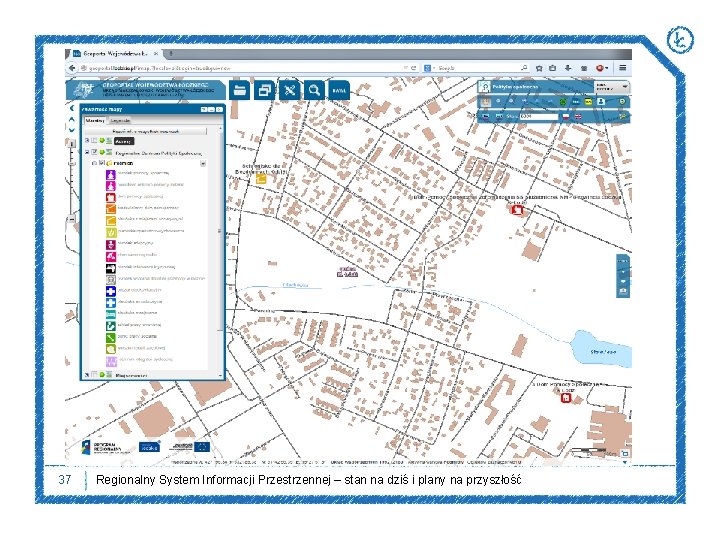The image size is (720, 540).
Task: Toggle the Miejscowości layer checkbox
Action: pyautogui.click(x=94, y=375)
